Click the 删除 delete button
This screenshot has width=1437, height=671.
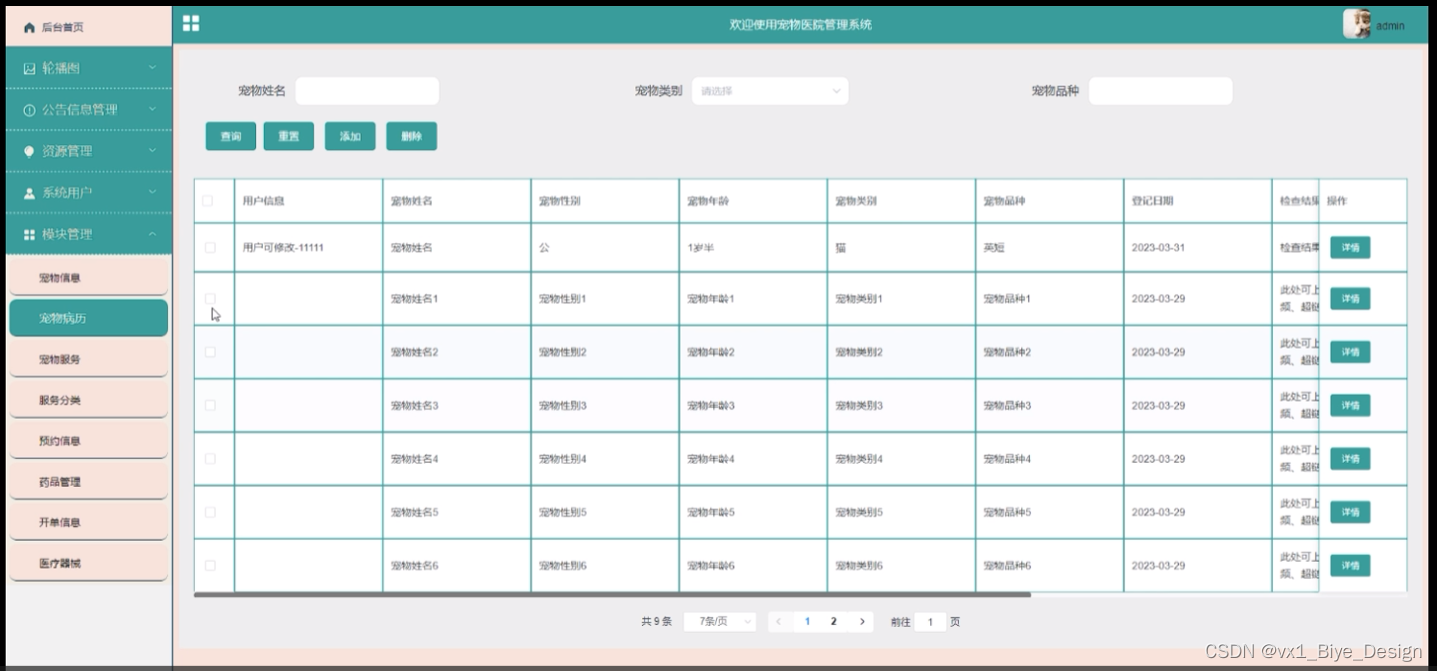tap(411, 136)
